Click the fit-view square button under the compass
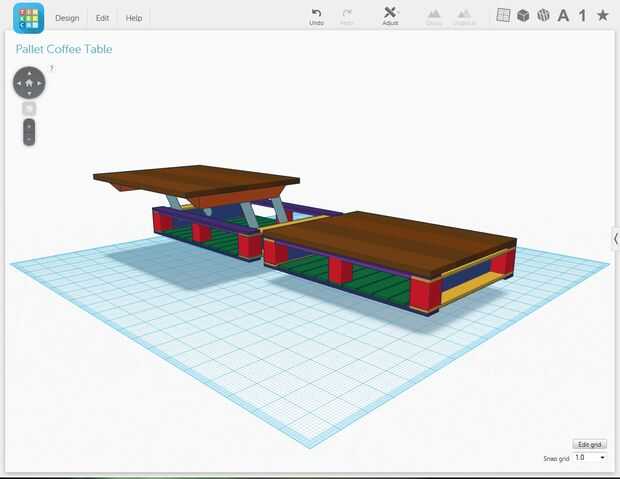This screenshot has height=479, width=620. pos(29,108)
